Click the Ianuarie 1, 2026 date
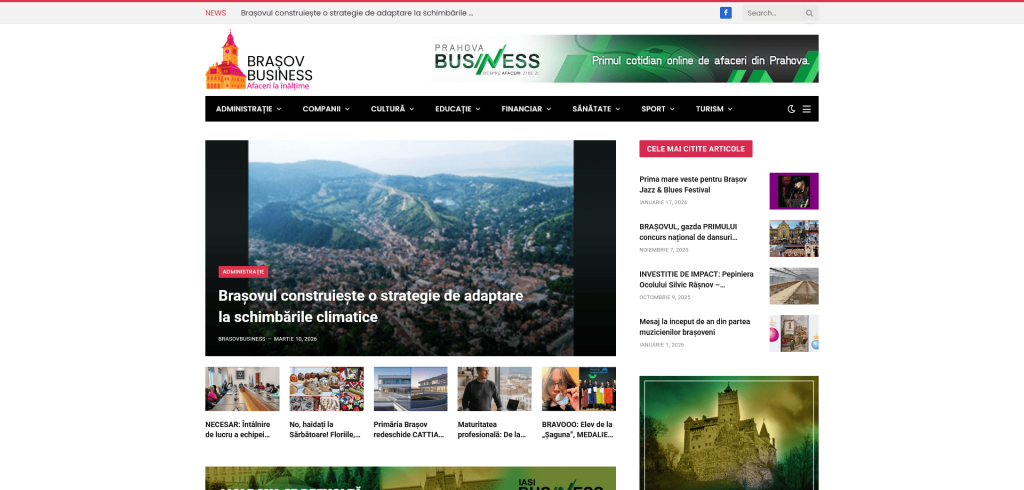This screenshot has height=490, width=1024. coord(662,344)
